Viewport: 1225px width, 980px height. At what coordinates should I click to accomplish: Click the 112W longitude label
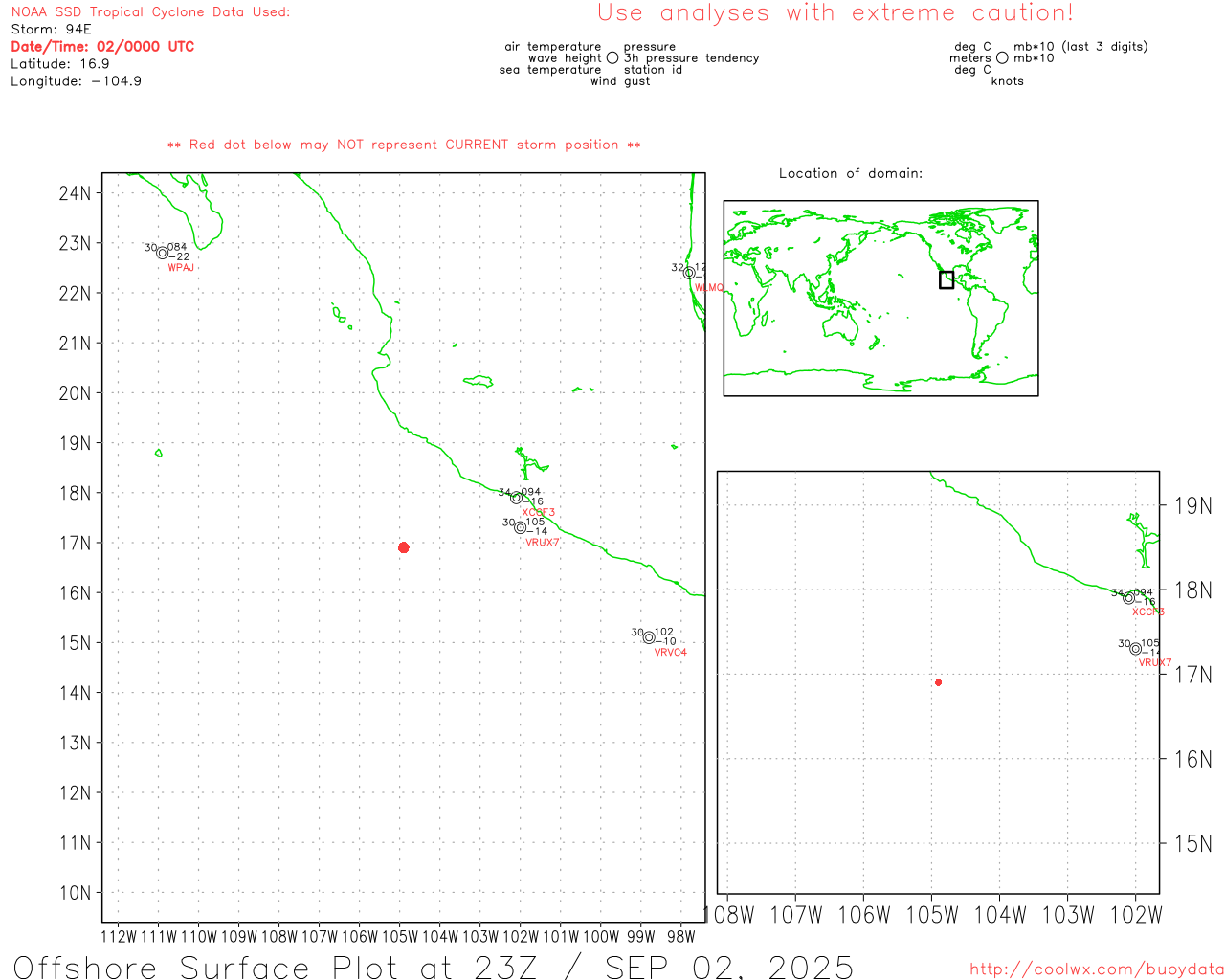[x=119, y=937]
